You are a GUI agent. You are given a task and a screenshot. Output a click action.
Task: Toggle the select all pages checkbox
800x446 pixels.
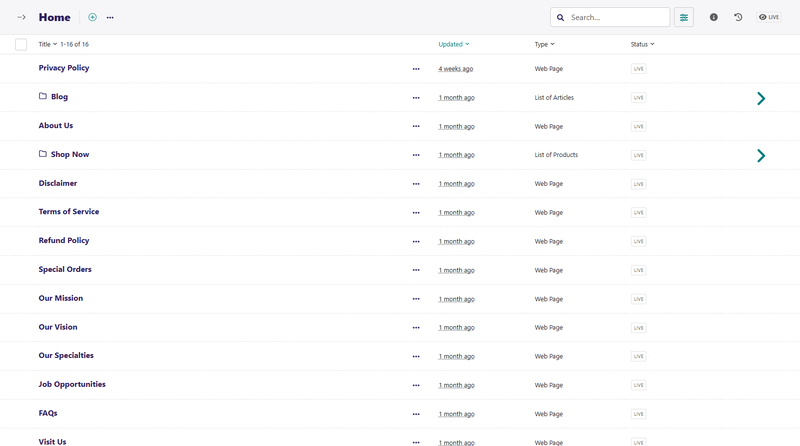tap(21, 44)
